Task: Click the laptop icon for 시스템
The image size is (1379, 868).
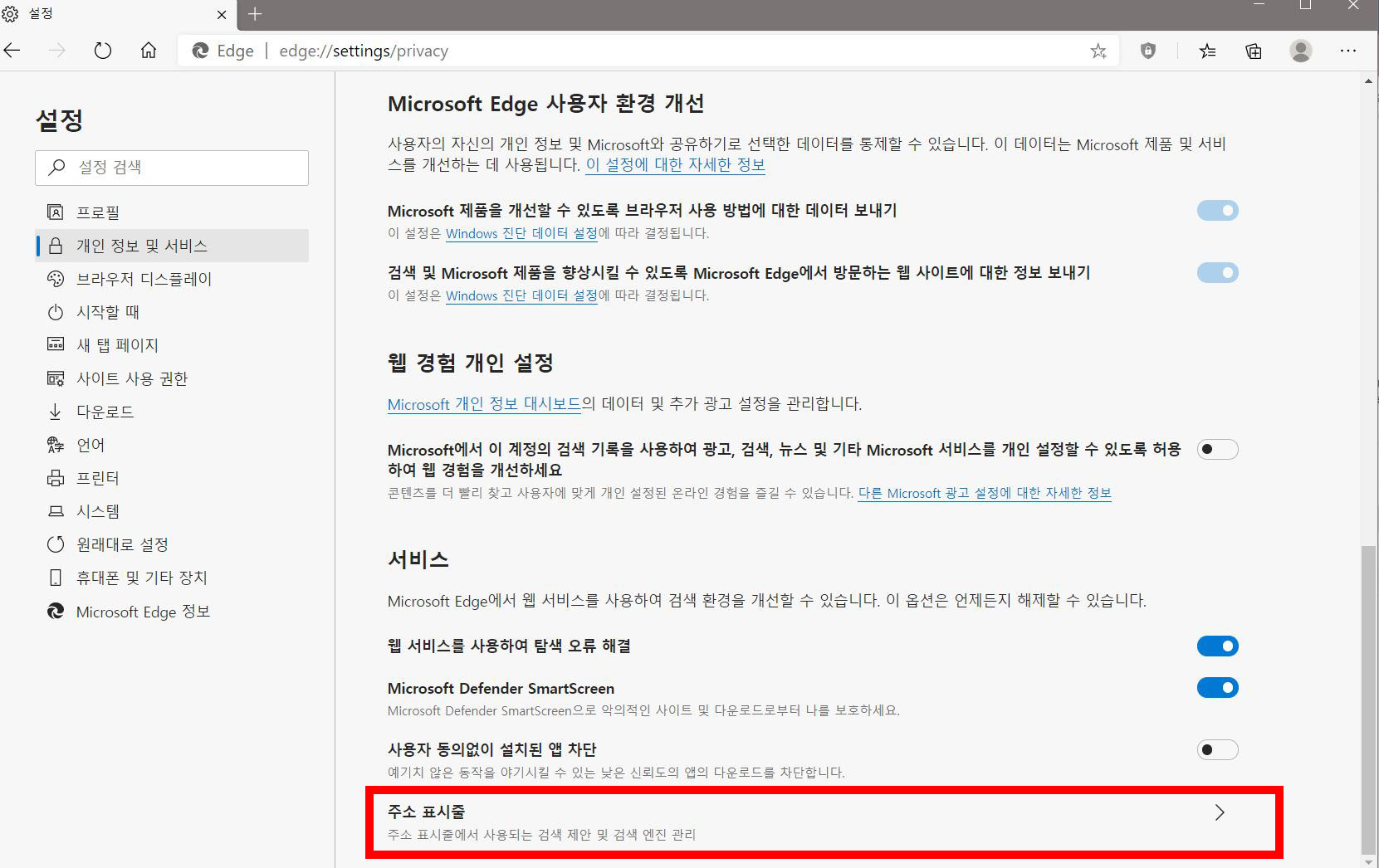Action: (56, 511)
